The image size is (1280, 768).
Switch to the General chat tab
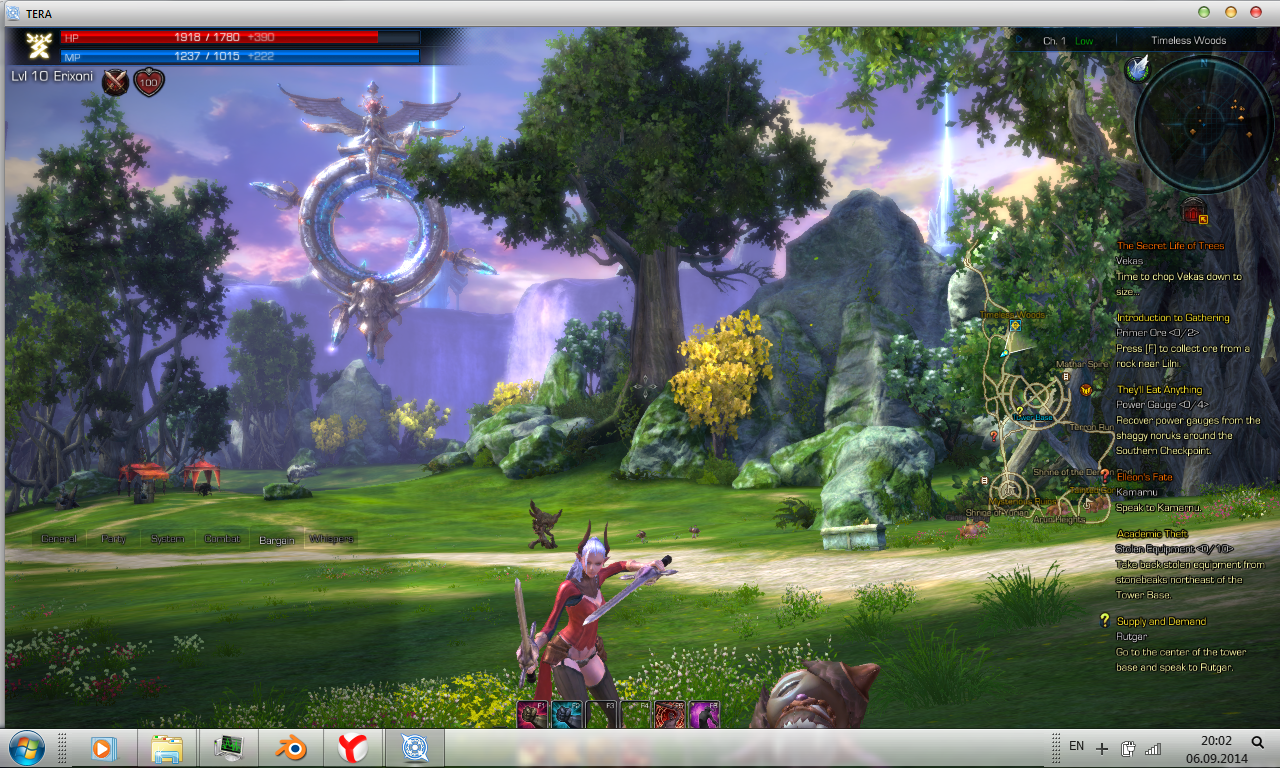(60, 539)
